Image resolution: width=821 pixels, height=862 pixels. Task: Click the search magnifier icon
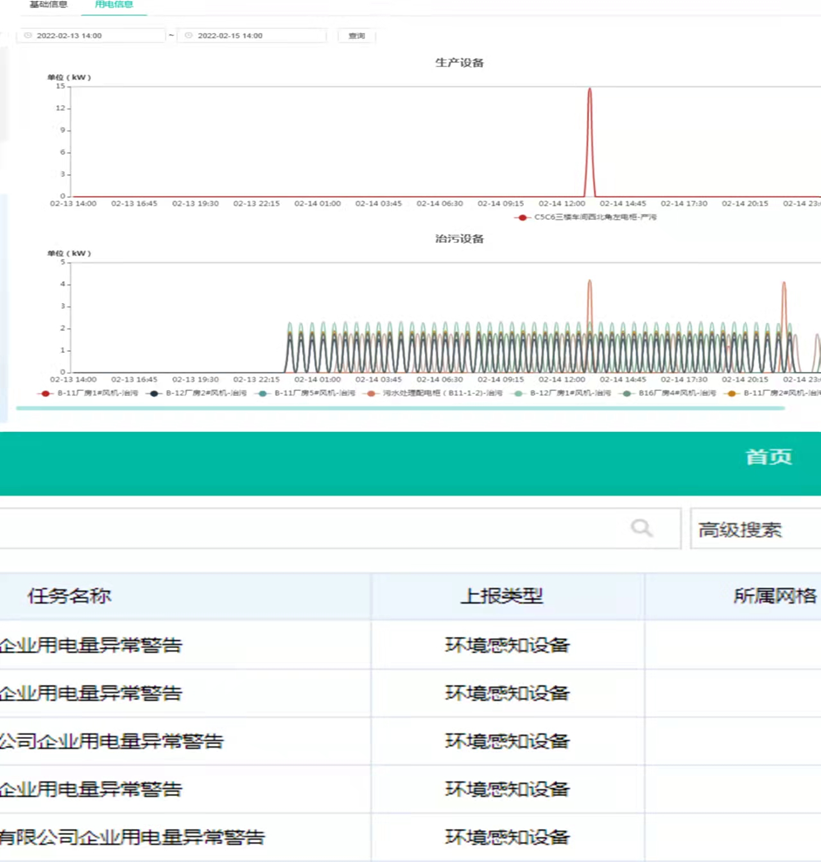click(642, 528)
